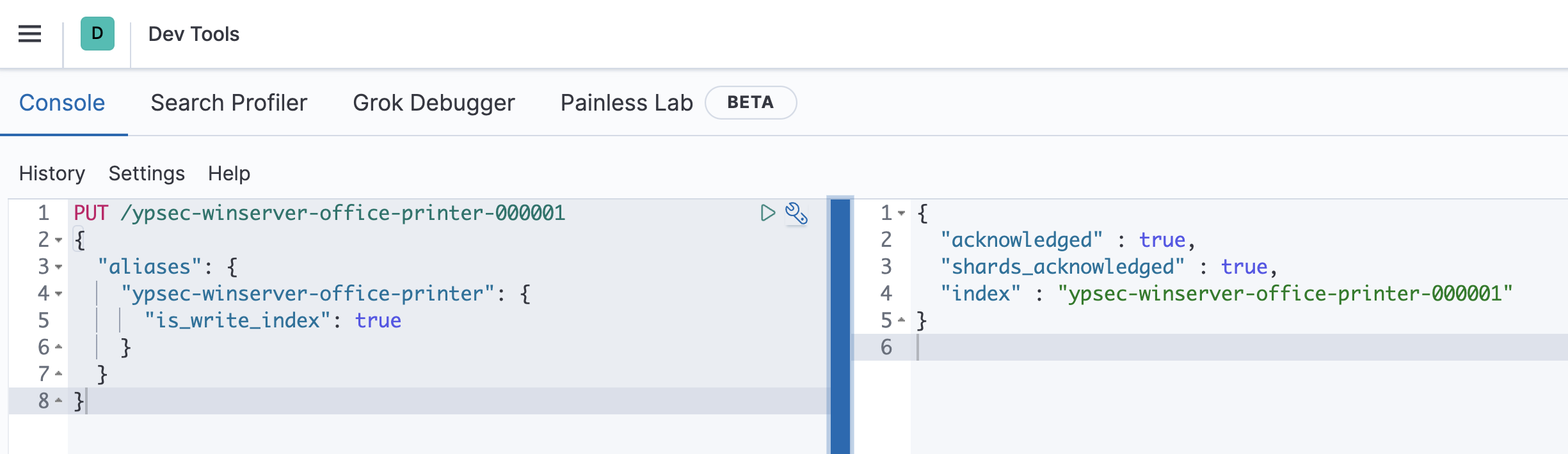Select the Console tab
This screenshot has height=454, width=1568.
coord(62,103)
